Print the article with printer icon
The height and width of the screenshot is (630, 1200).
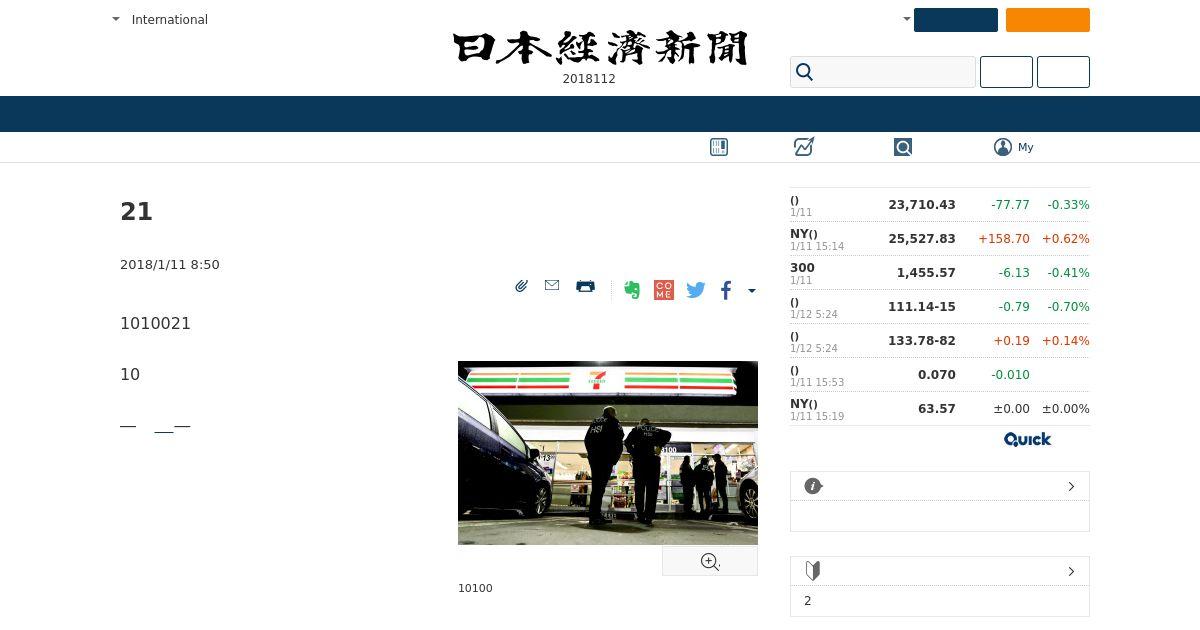point(586,286)
